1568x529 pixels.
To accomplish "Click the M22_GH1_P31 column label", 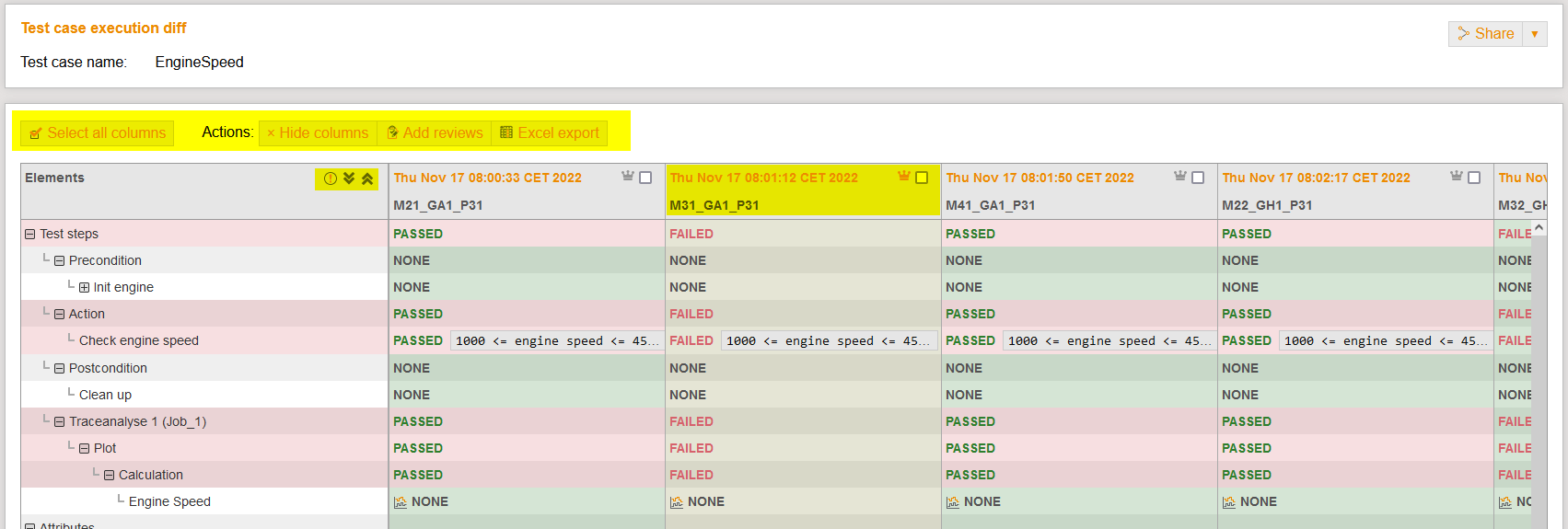I will click(x=1267, y=206).
